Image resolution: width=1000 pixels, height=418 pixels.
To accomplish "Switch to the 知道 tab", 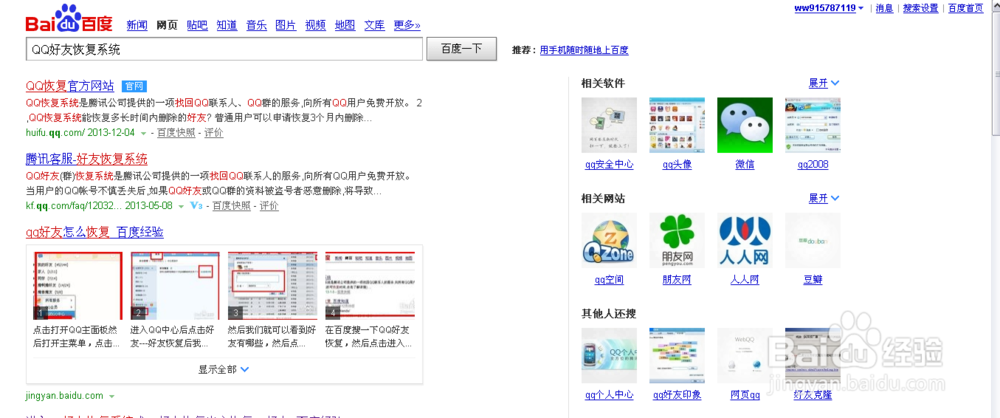I will [227, 26].
